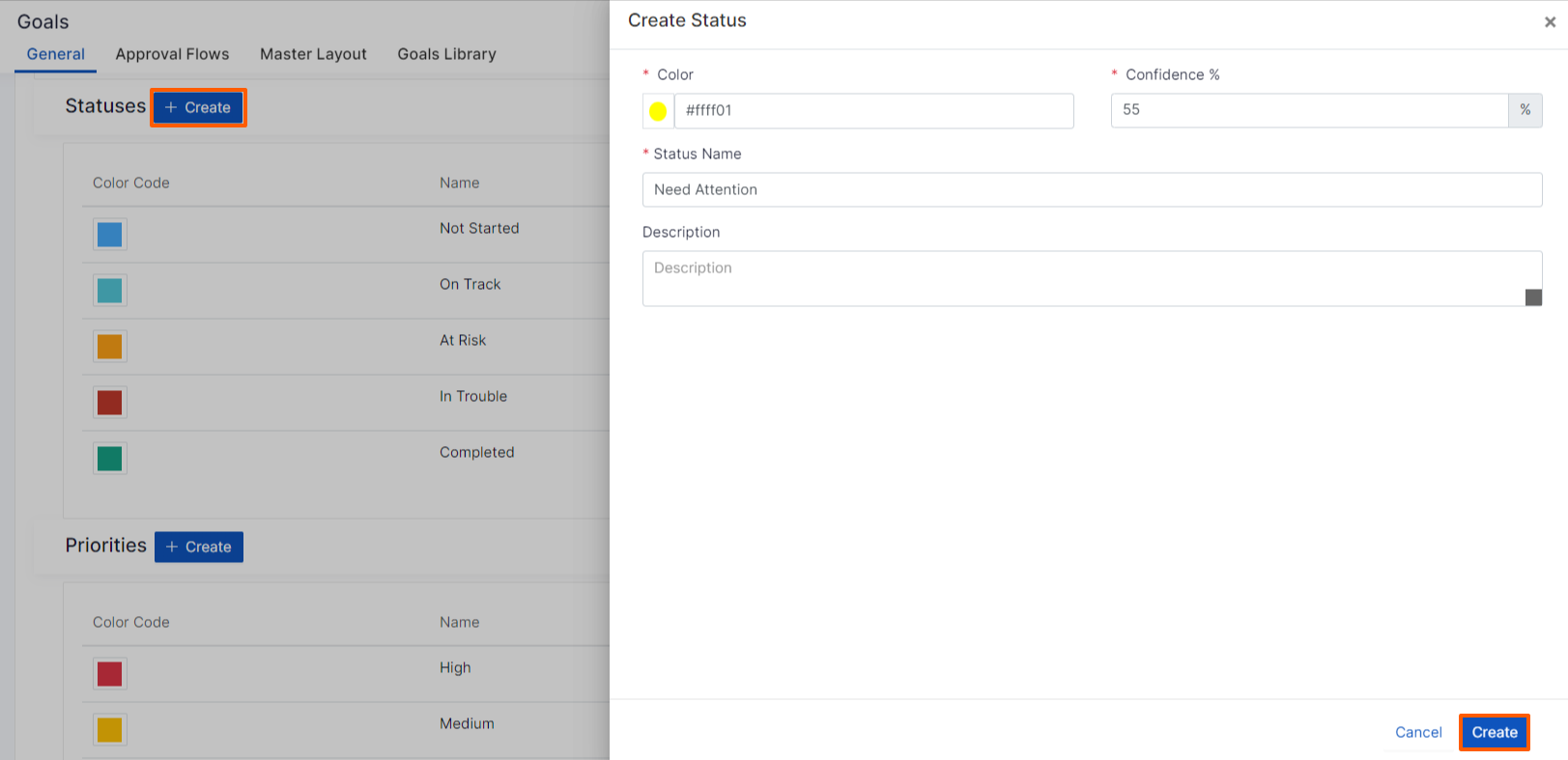Close the Create Status panel

1550,22
